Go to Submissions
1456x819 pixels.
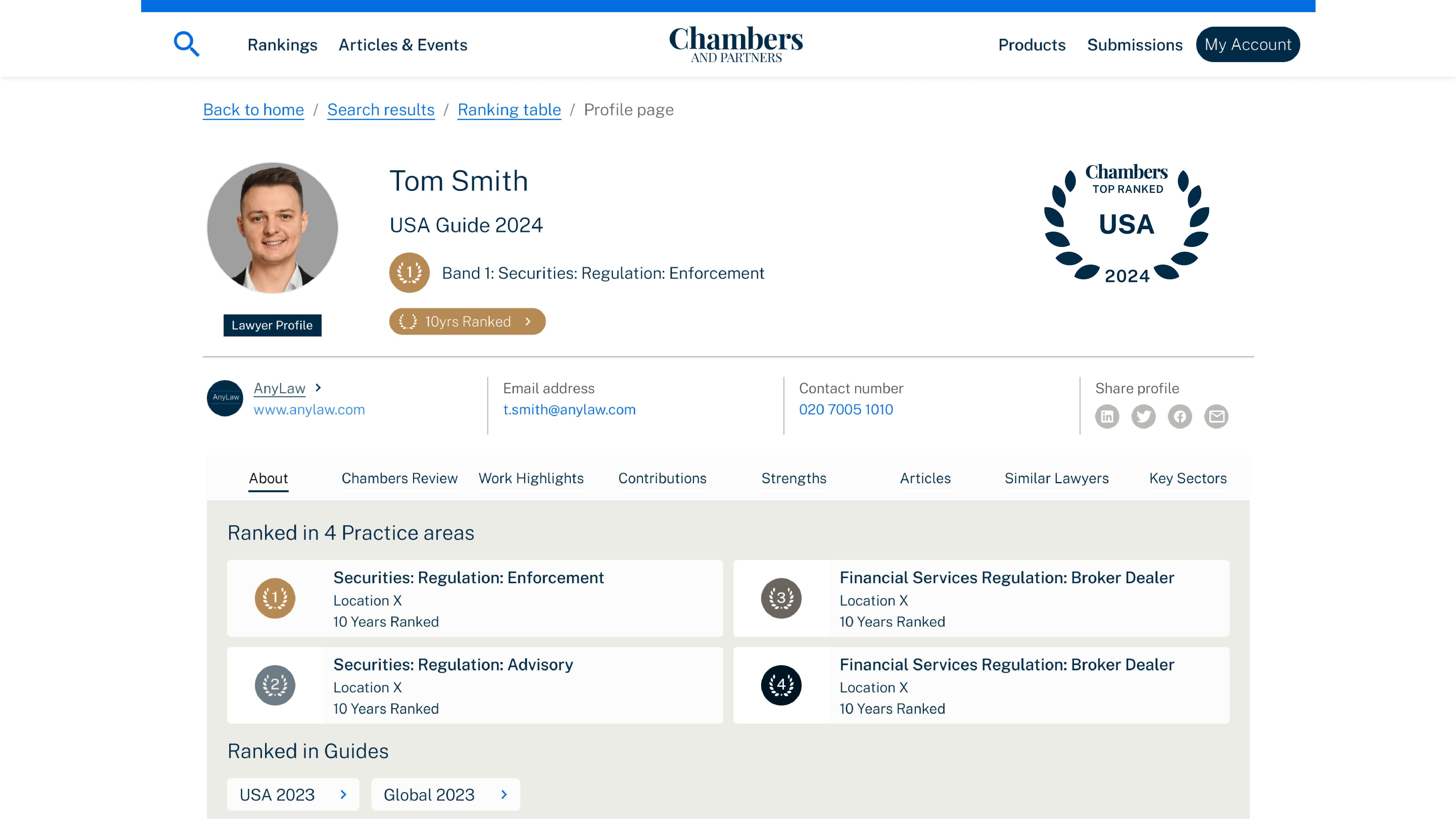click(x=1134, y=45)
